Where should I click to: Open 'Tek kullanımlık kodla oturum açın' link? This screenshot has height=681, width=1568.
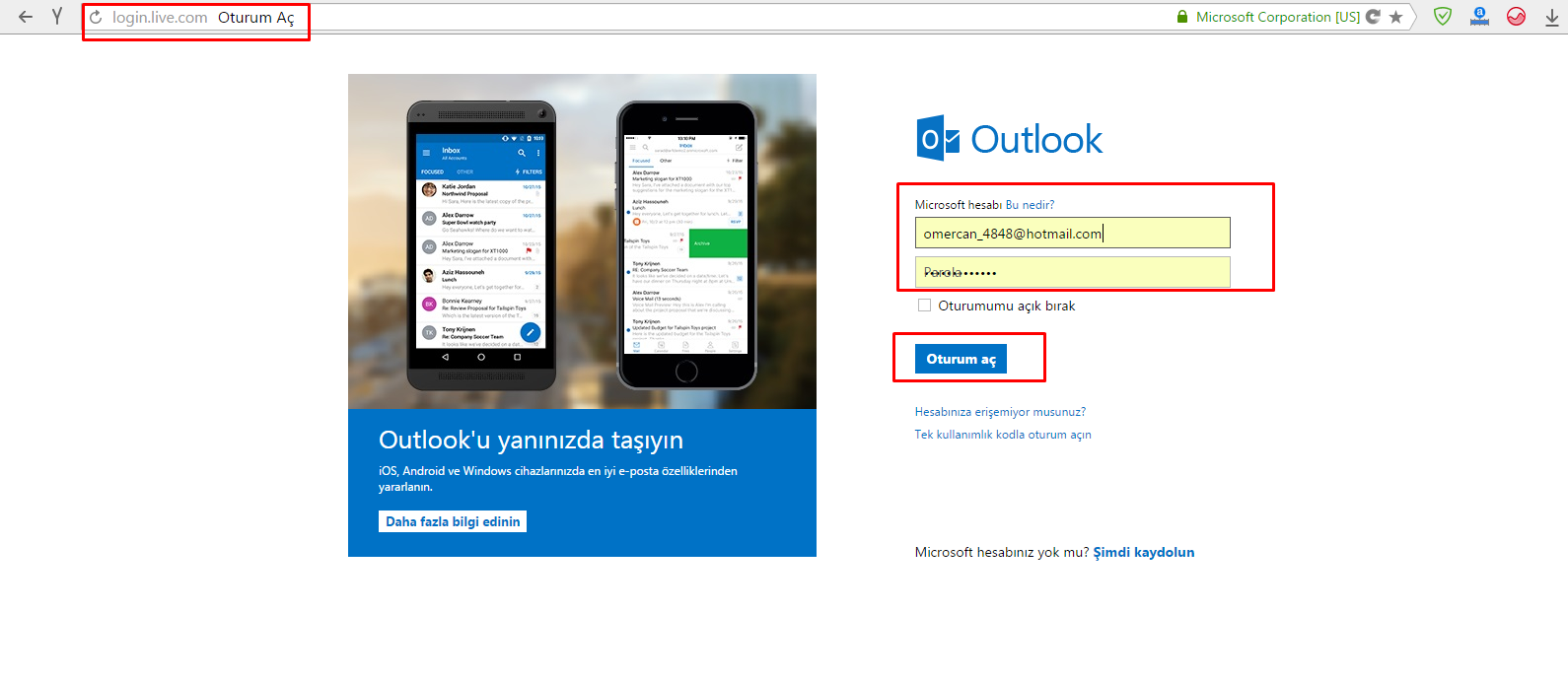coord(1003,435)
